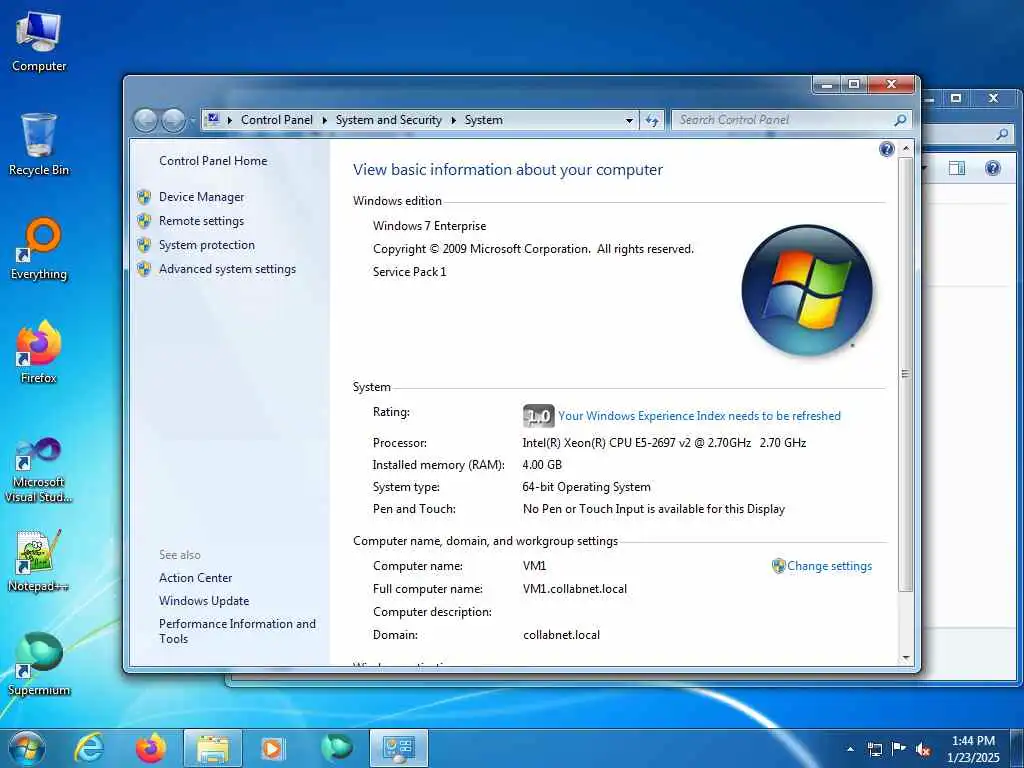The height and width of the screenshot is (768, 1024).
Task: Click the Windows 7 Enterprise text
Action: [x=429, y=226]
